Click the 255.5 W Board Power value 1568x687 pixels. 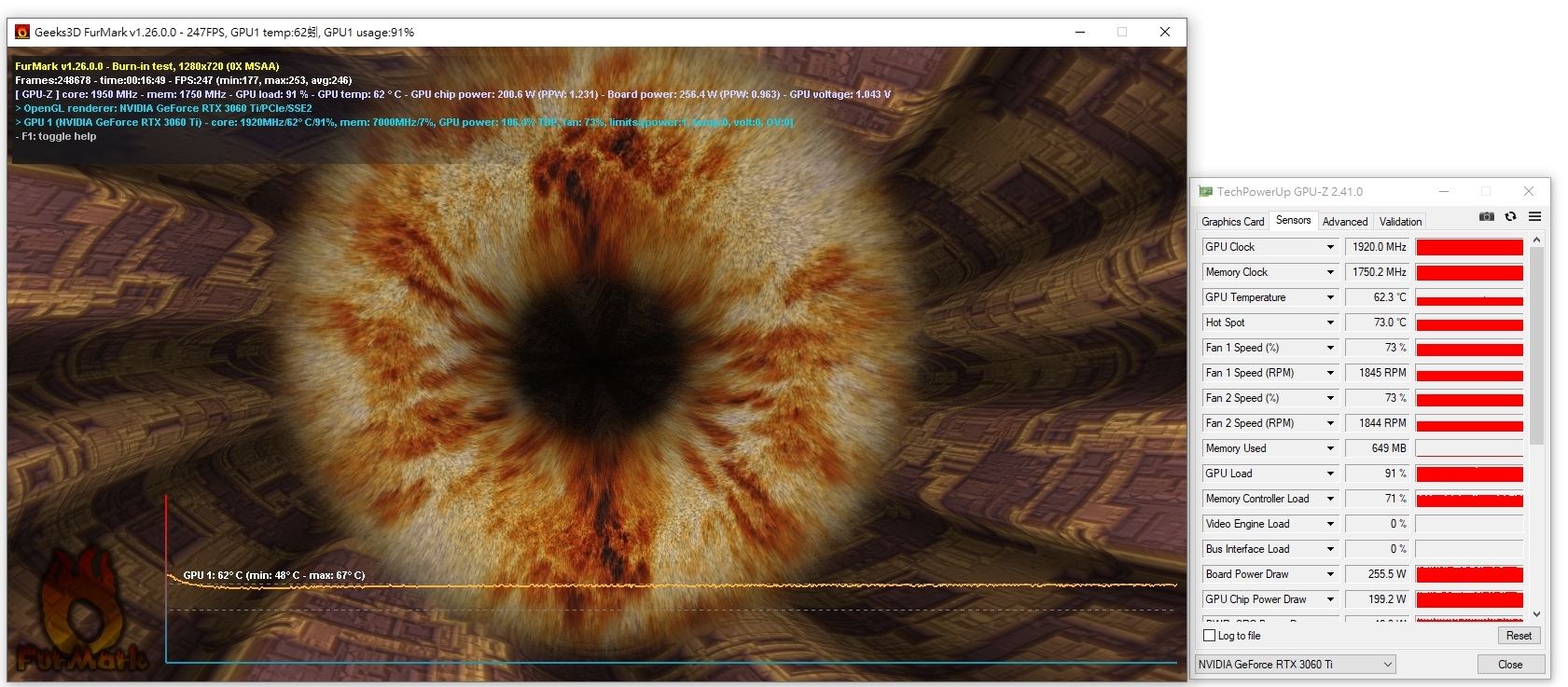click(x=1378, y=574)
